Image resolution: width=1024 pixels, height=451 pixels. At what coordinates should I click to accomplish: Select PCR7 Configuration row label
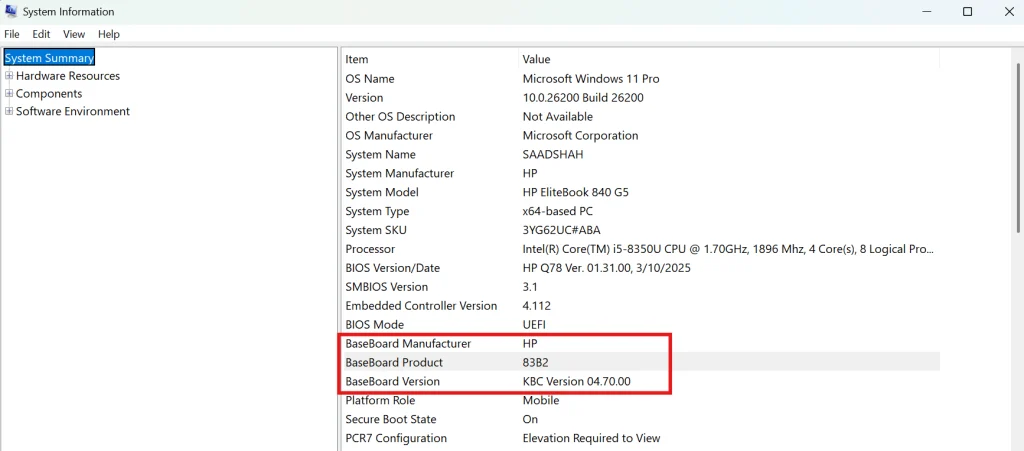396,439
